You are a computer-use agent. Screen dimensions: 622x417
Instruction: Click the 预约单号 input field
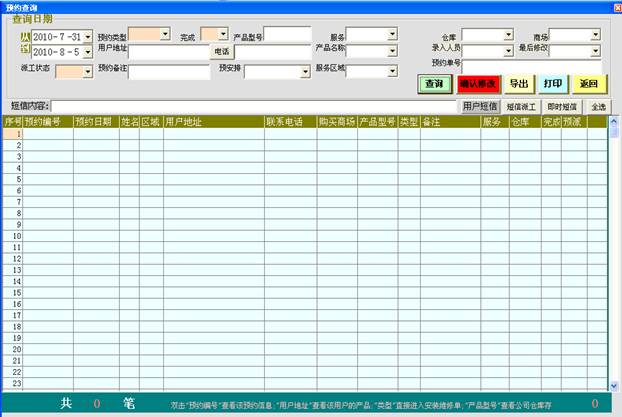(532, 66)
